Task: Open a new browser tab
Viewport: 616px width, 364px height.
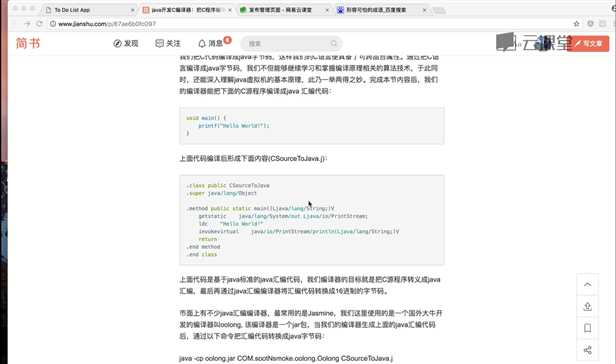Action: click(x=439, y=10)
